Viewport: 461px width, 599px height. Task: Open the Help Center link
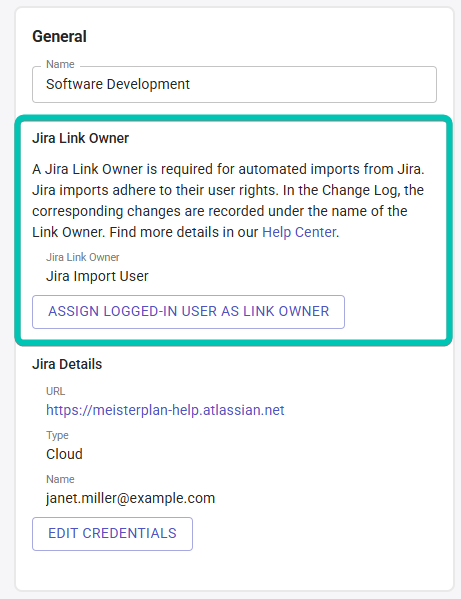coord(299,232)
